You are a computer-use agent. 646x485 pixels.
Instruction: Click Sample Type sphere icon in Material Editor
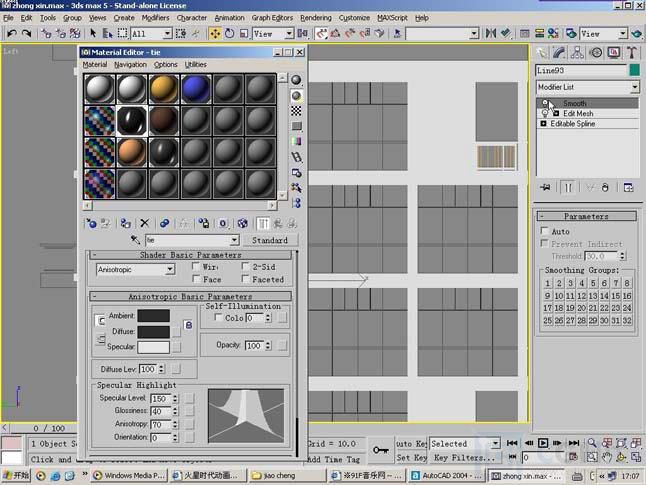(296, 80)
